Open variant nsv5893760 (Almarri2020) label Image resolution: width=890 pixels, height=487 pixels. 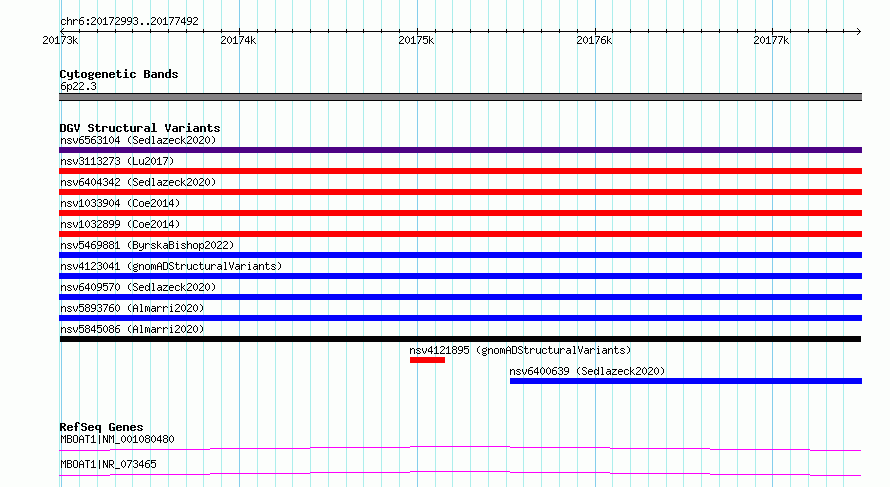point(132,308)
